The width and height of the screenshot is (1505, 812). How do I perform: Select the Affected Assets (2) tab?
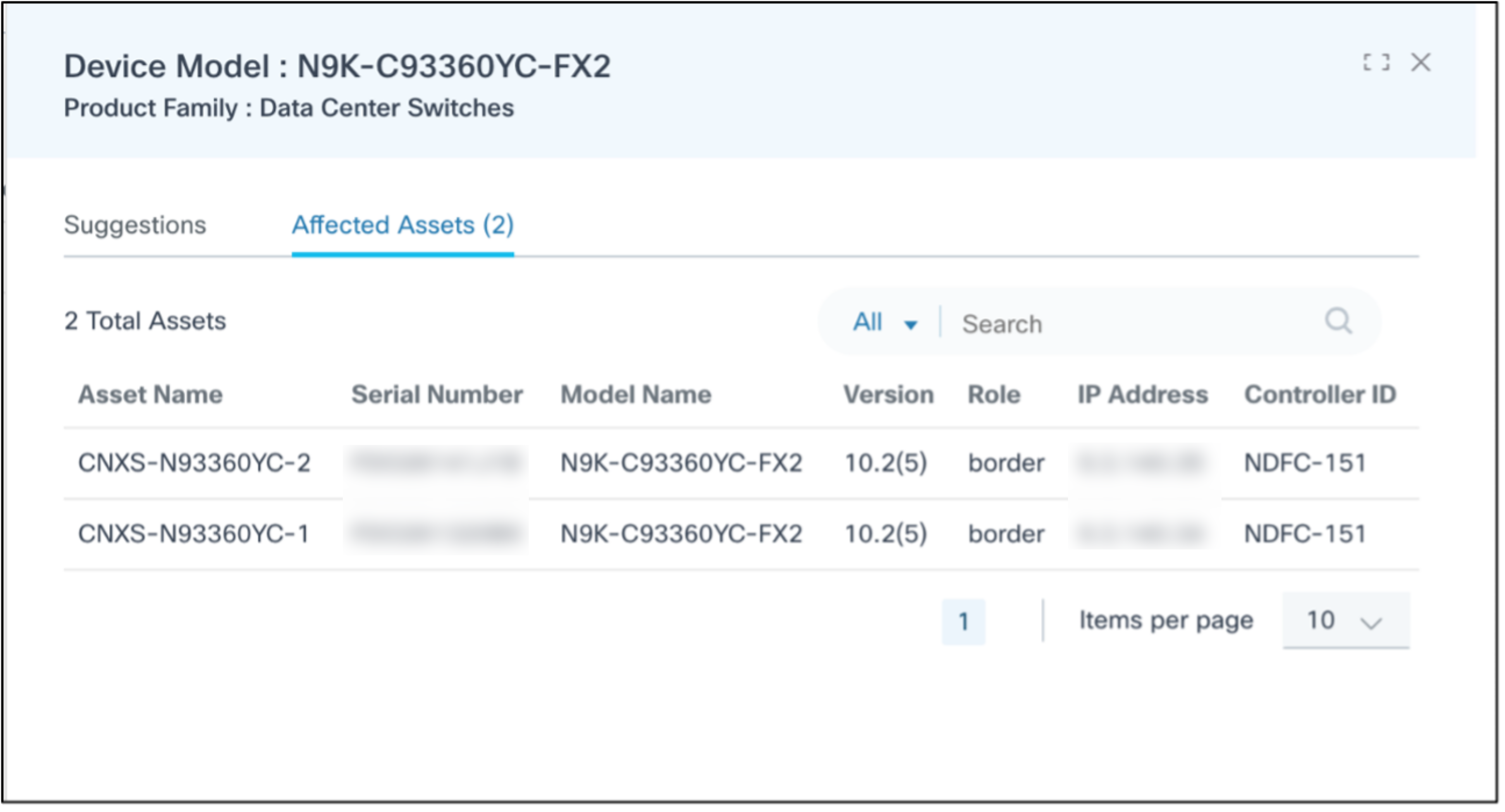coord(402,225)
